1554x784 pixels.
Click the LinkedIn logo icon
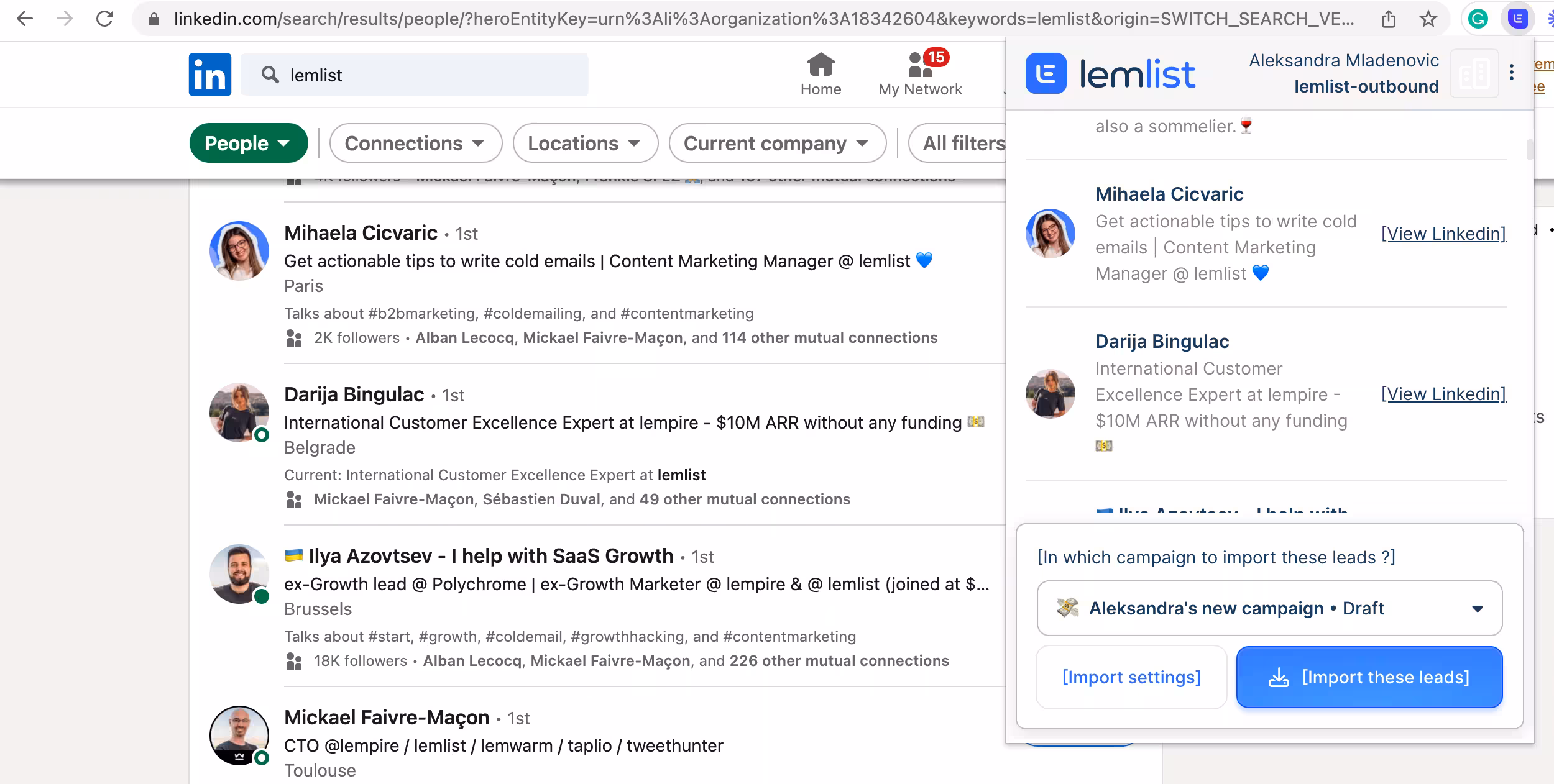click(210, 75)
